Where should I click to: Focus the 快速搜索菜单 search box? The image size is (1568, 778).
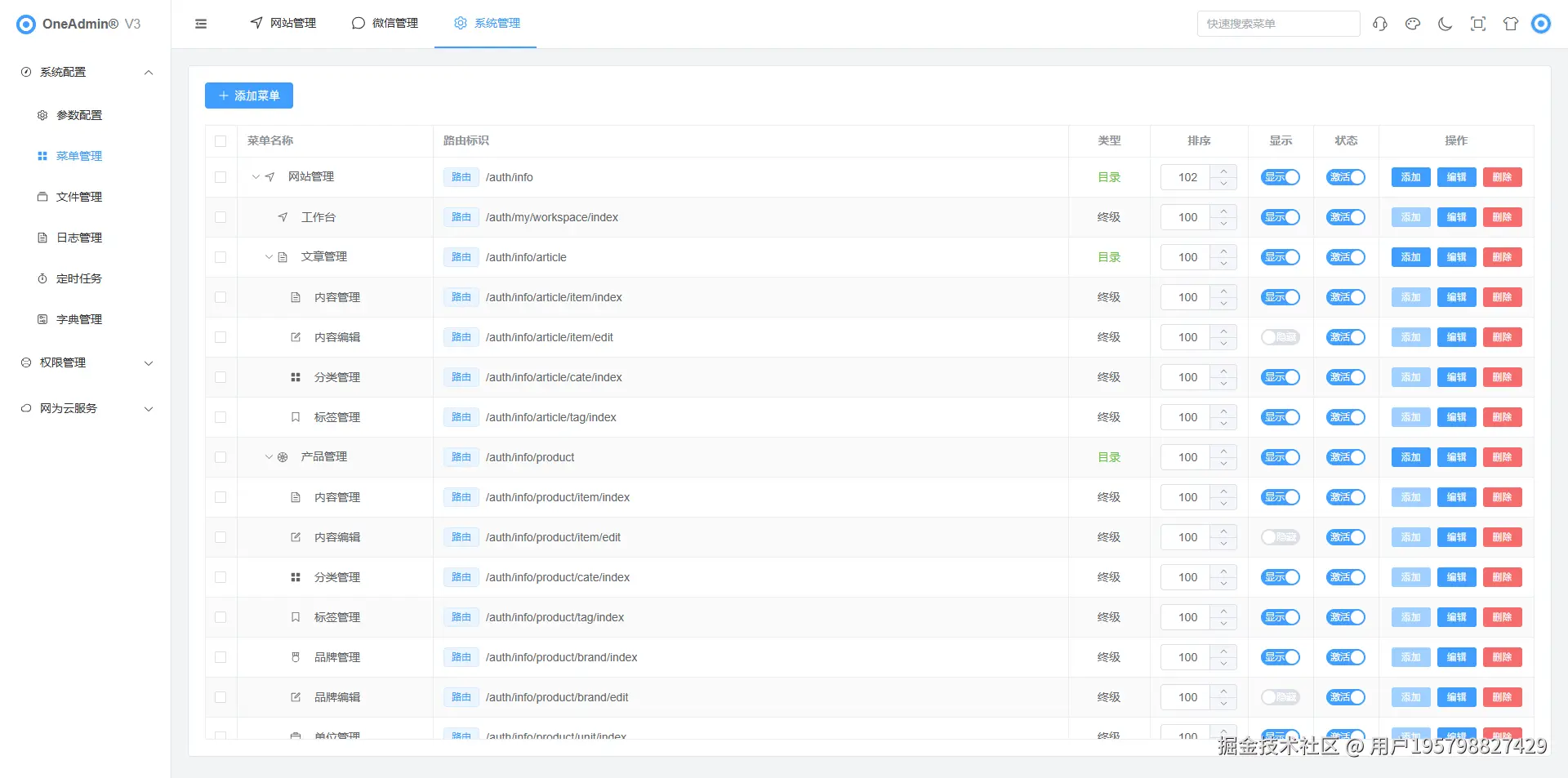(x=1278, y=24)
